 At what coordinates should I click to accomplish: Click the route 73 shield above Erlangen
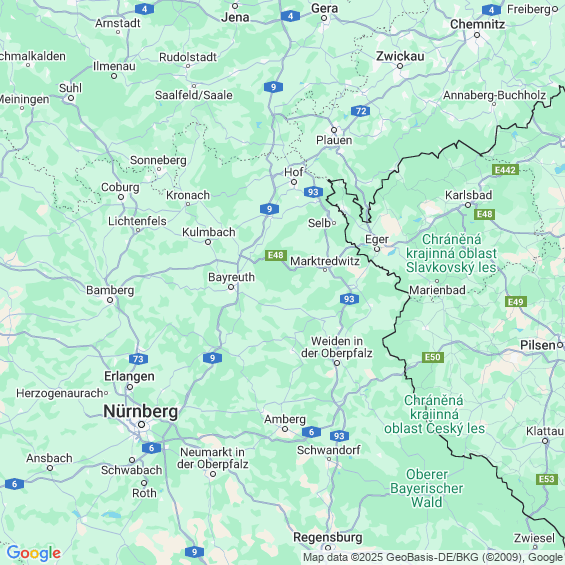pyautogui.click(x=138, y=359)
